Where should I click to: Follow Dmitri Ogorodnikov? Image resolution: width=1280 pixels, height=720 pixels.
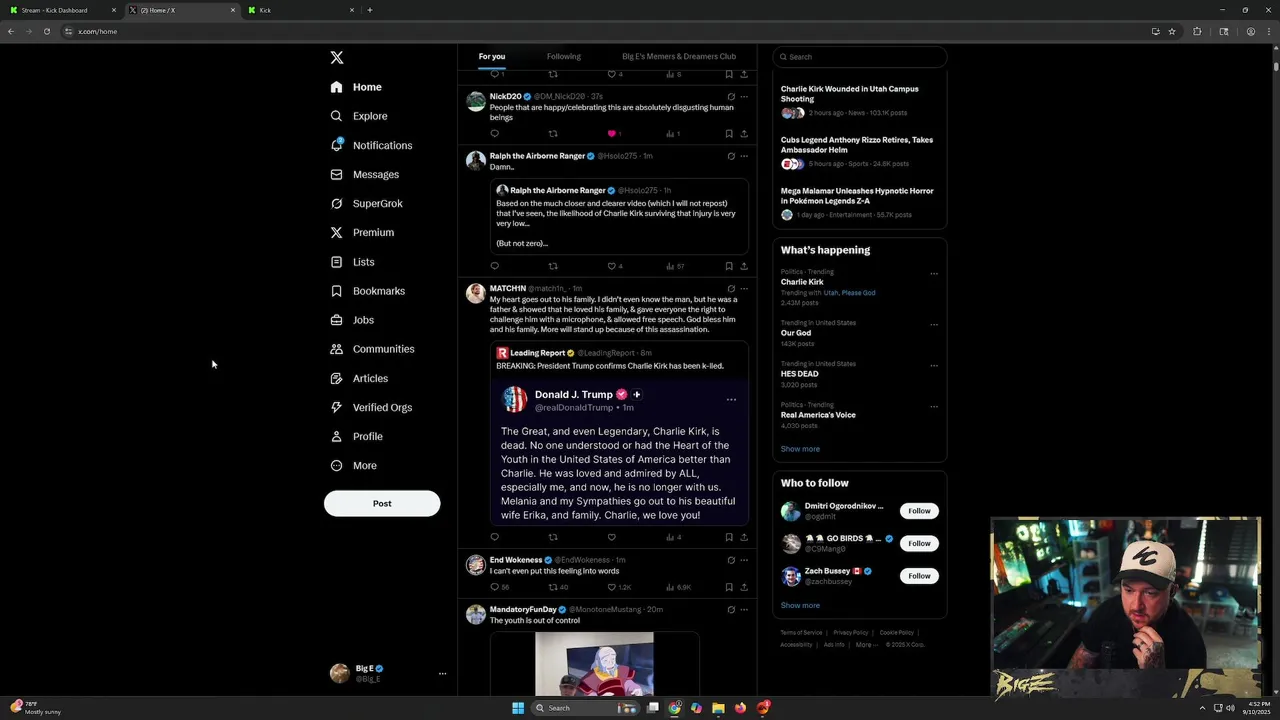click(x=919, y=511)
